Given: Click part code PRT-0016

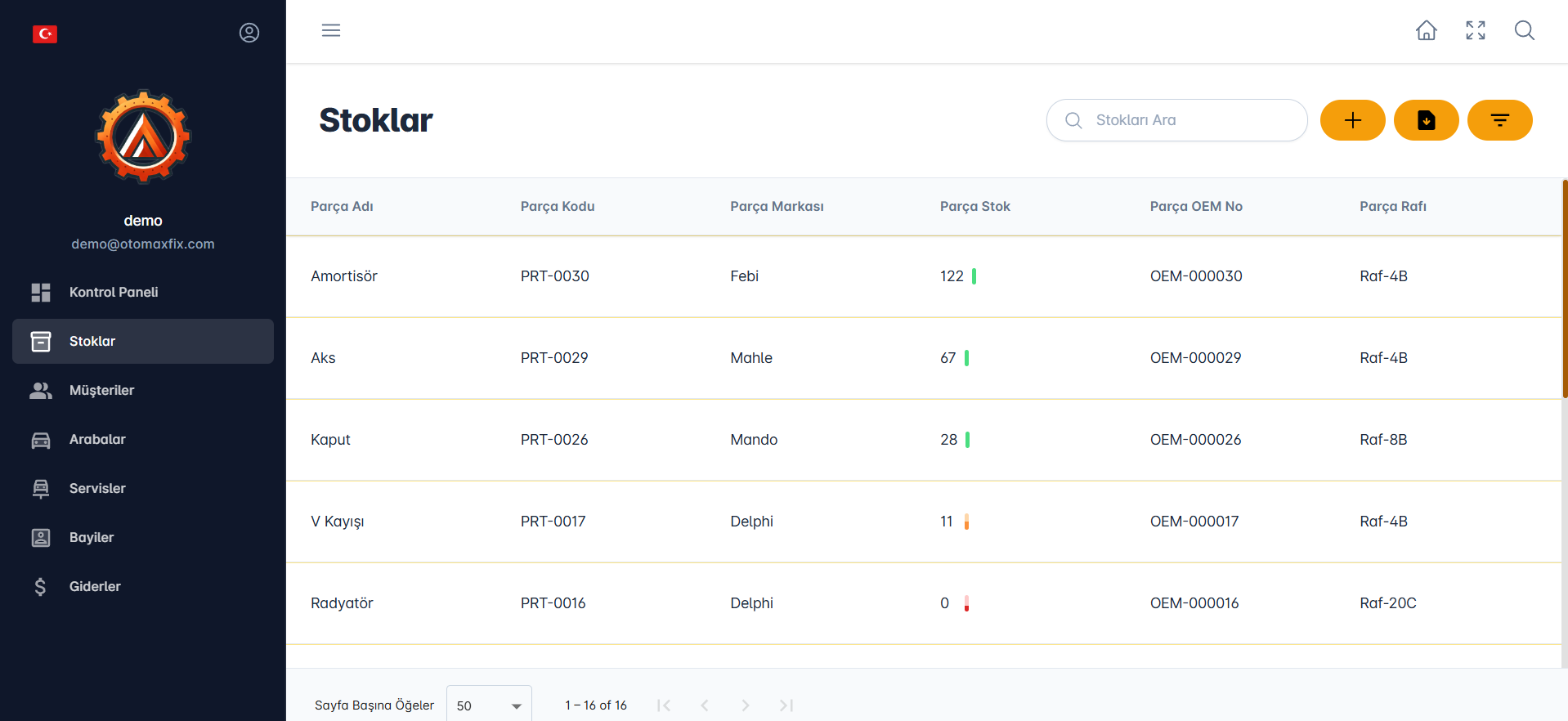Looking at the screenshot, I should point(553,603).
